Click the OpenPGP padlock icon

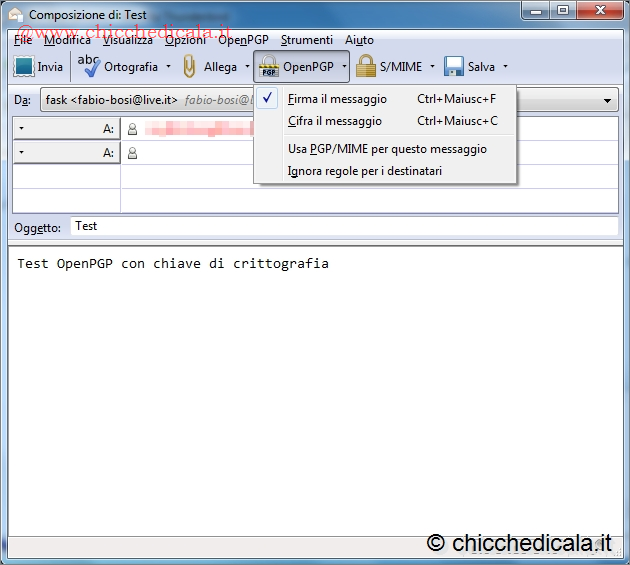coord(268,67)
